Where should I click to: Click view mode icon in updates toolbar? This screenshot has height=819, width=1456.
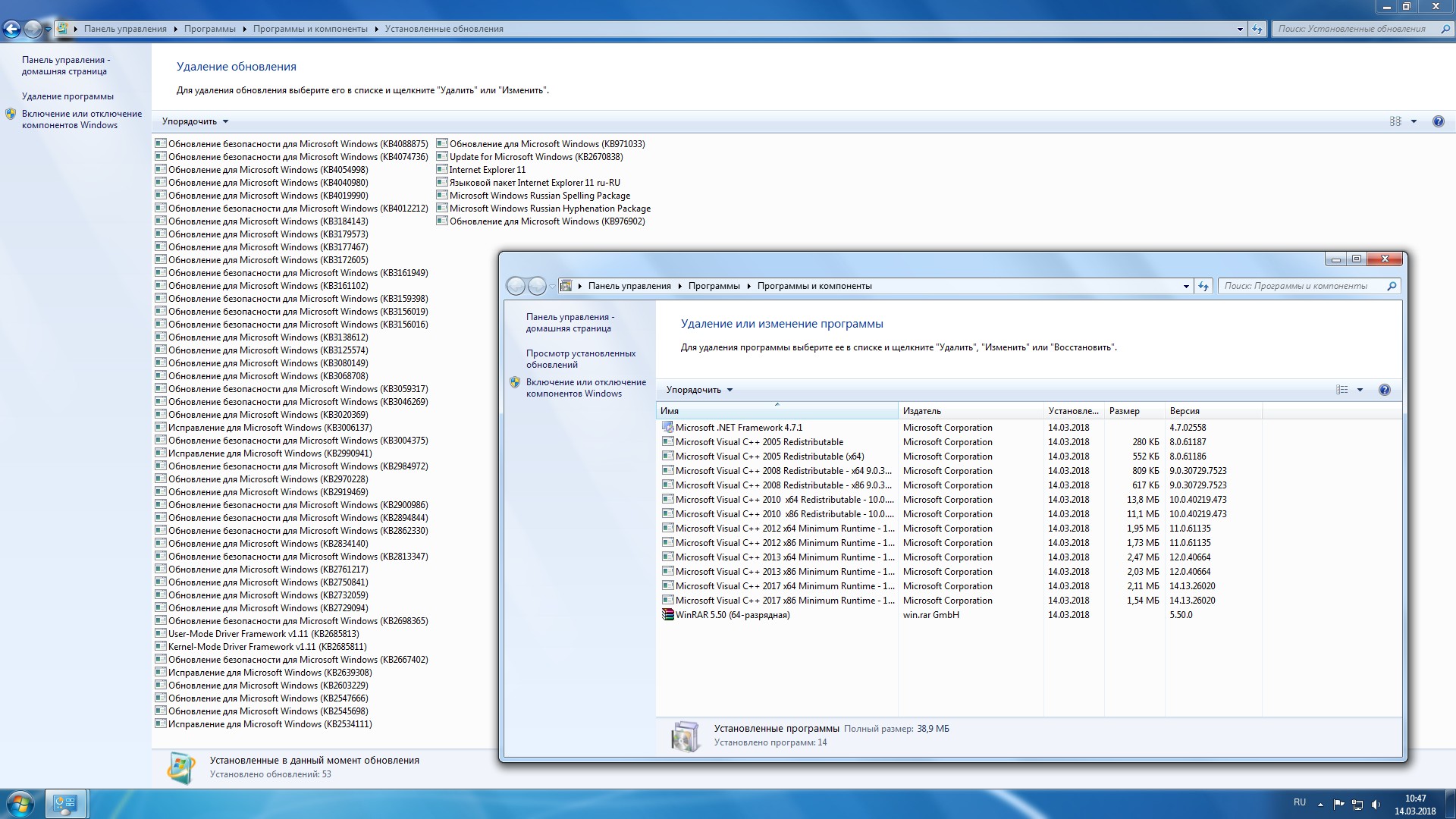[x=1395, y=121]
